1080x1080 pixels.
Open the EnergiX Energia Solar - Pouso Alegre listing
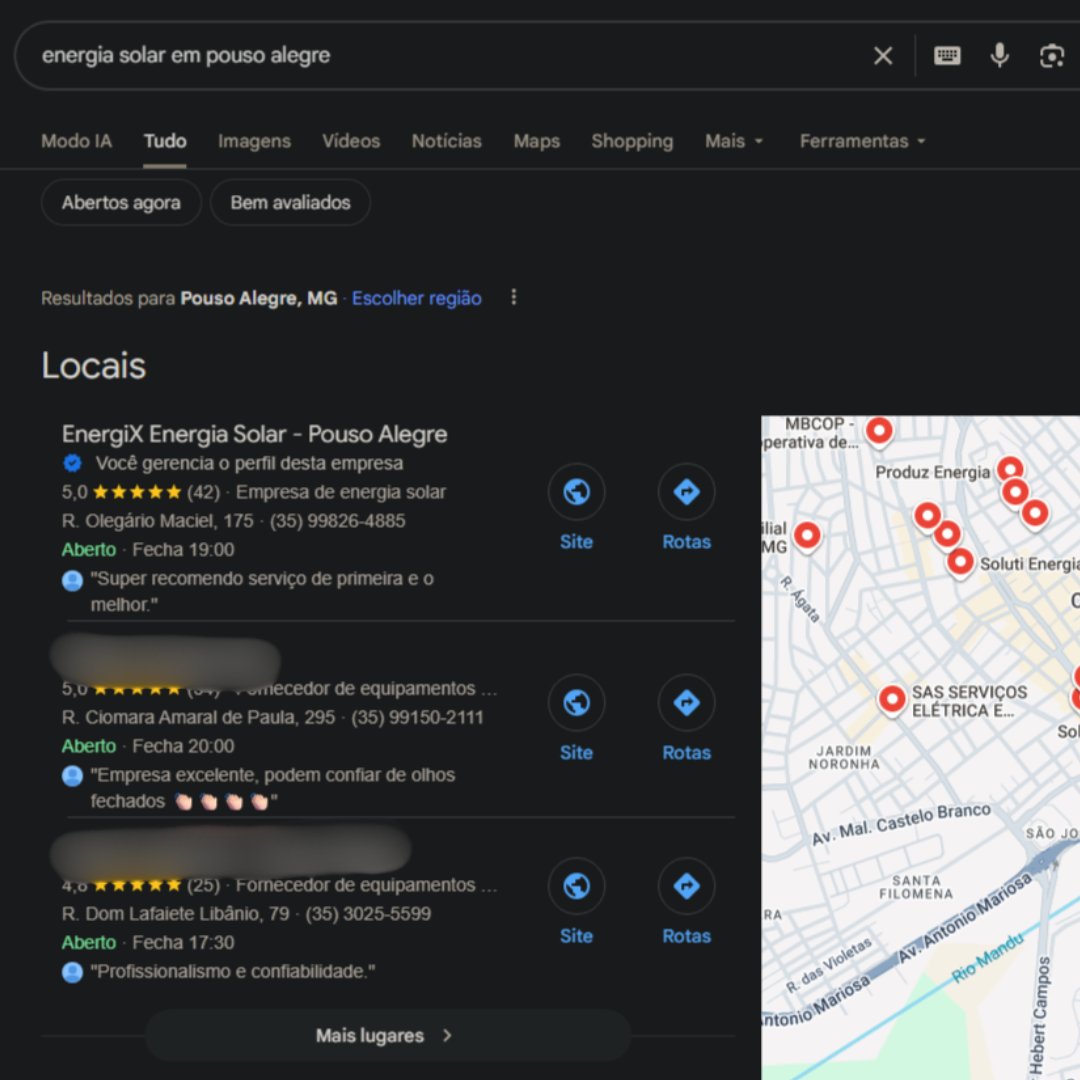point(254,434)
